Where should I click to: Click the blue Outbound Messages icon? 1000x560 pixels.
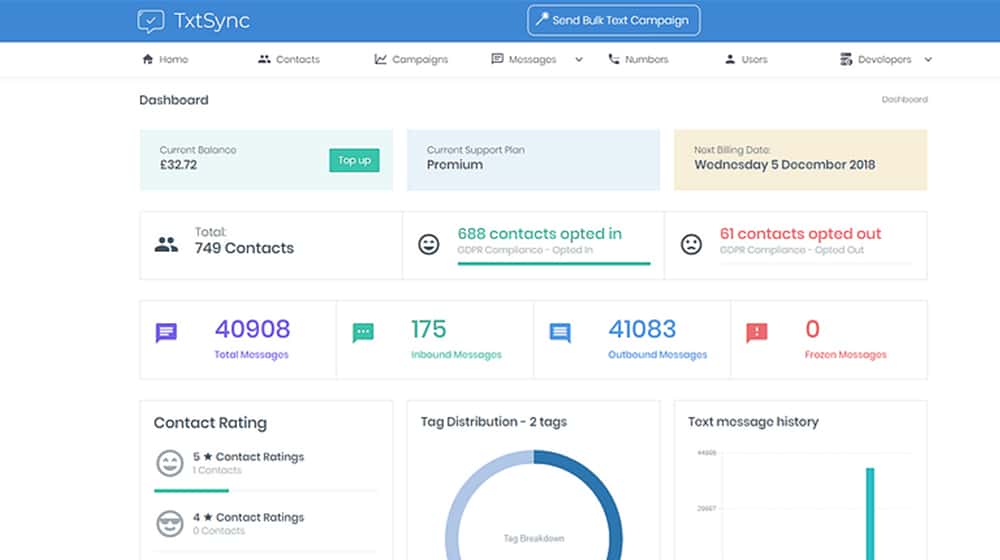[x=560, y=333]
